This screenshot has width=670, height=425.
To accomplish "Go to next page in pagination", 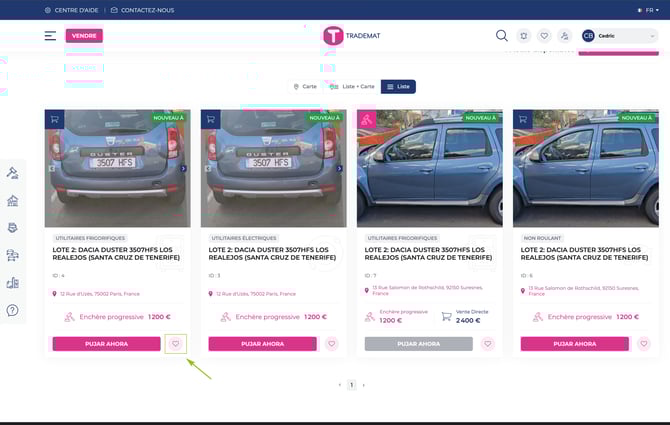I will 363,384.
